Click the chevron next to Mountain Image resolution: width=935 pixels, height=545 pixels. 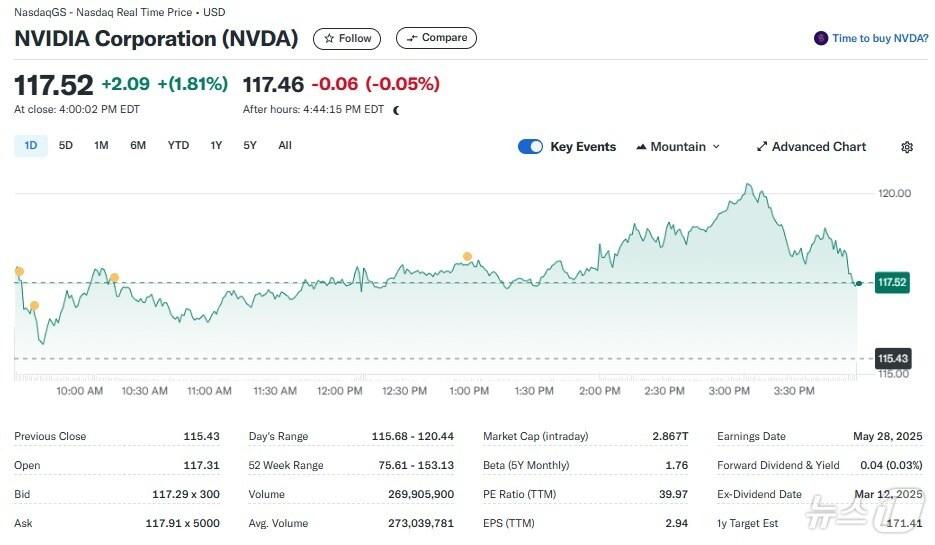tap(716, 147)
